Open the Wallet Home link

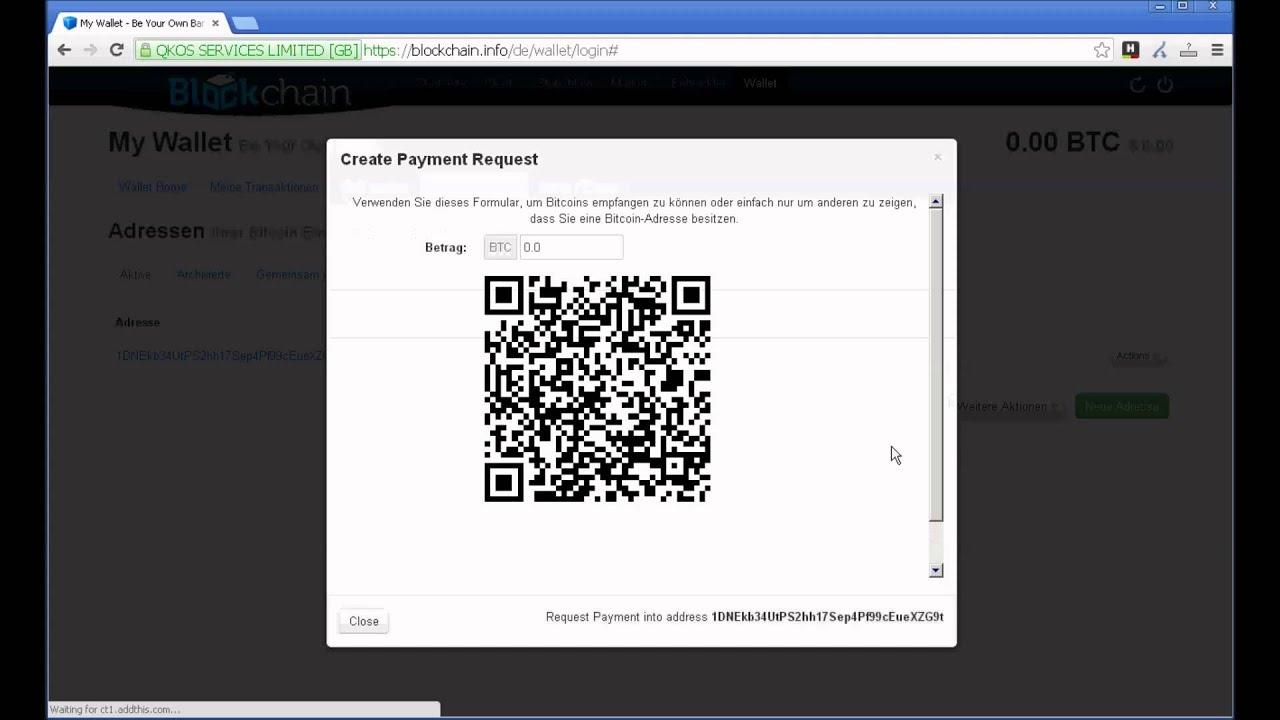tap(152, 187)
